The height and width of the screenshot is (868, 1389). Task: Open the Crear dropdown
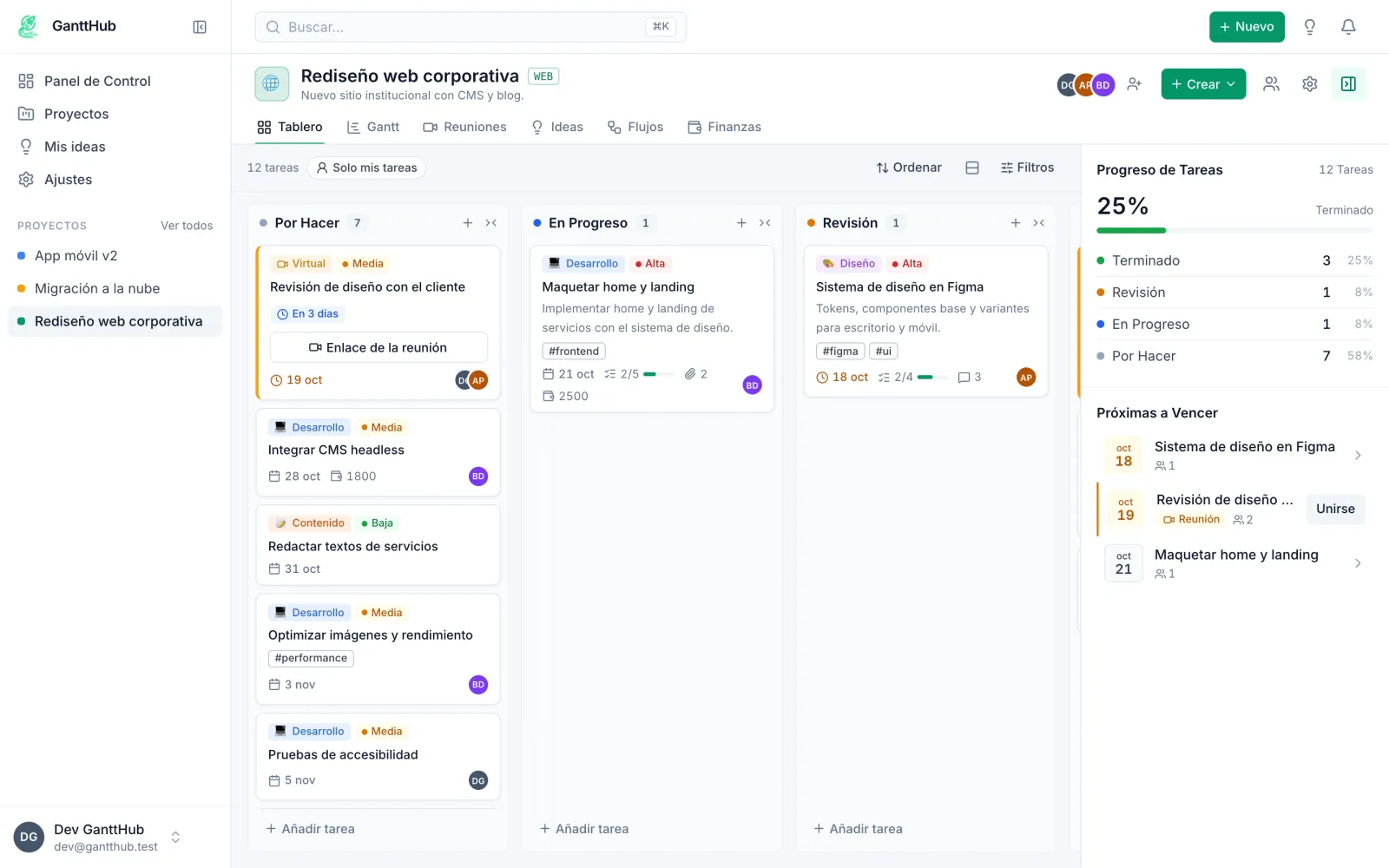(1203, 84)
